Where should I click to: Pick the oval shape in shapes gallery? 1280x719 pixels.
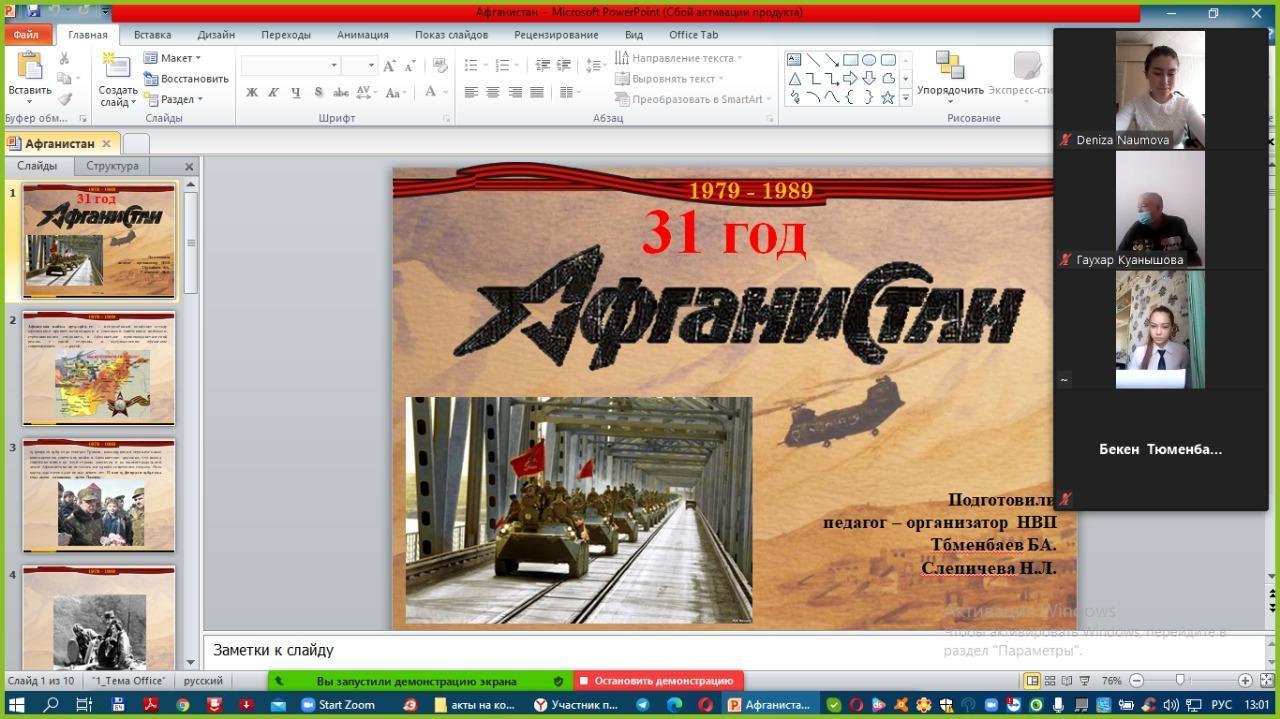tap(868, 60)
